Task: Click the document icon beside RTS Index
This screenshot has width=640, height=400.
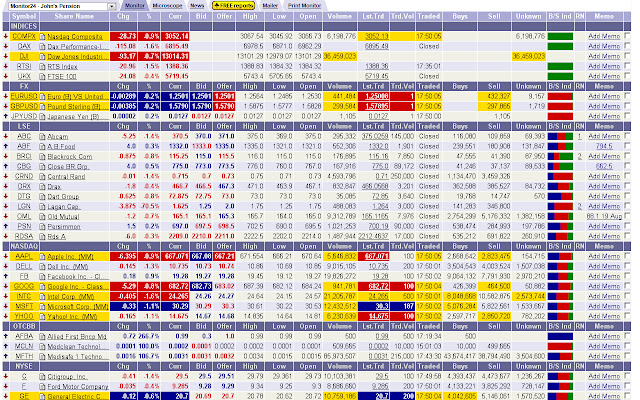Action: [42, 66]
